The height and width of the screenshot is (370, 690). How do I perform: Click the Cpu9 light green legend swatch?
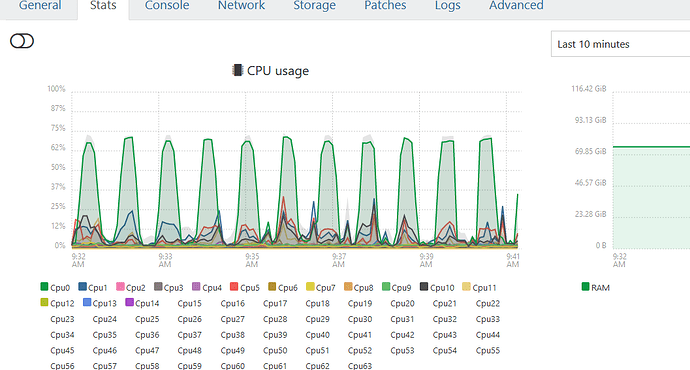pos(386,287)
